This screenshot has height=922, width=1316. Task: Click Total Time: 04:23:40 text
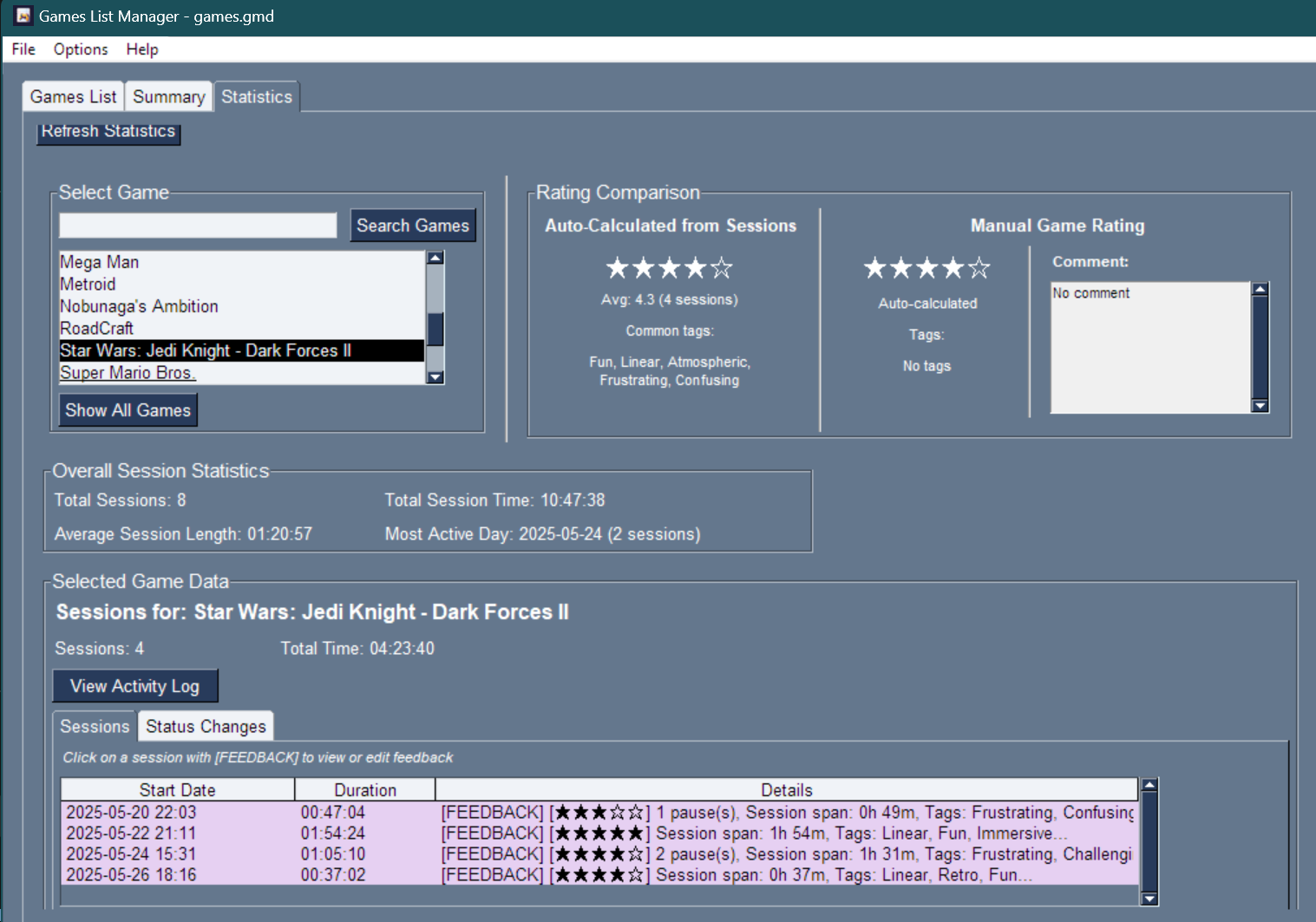click(x=357, y=649)
